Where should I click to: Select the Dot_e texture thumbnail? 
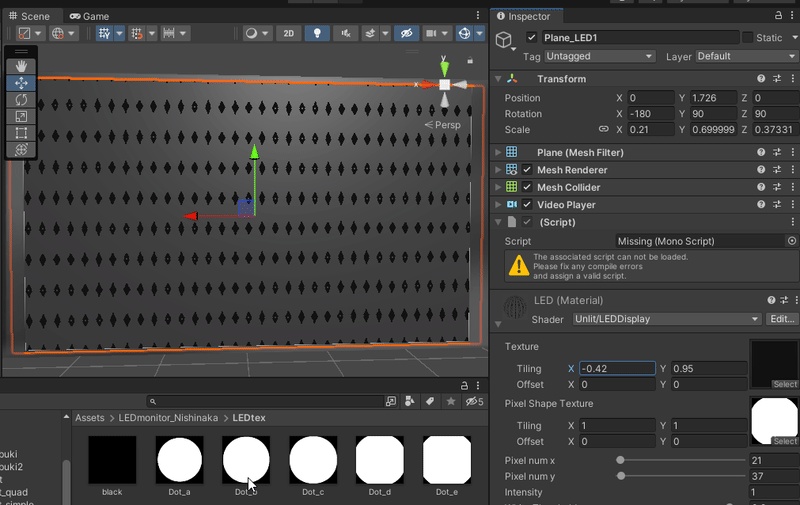(447, 460)
